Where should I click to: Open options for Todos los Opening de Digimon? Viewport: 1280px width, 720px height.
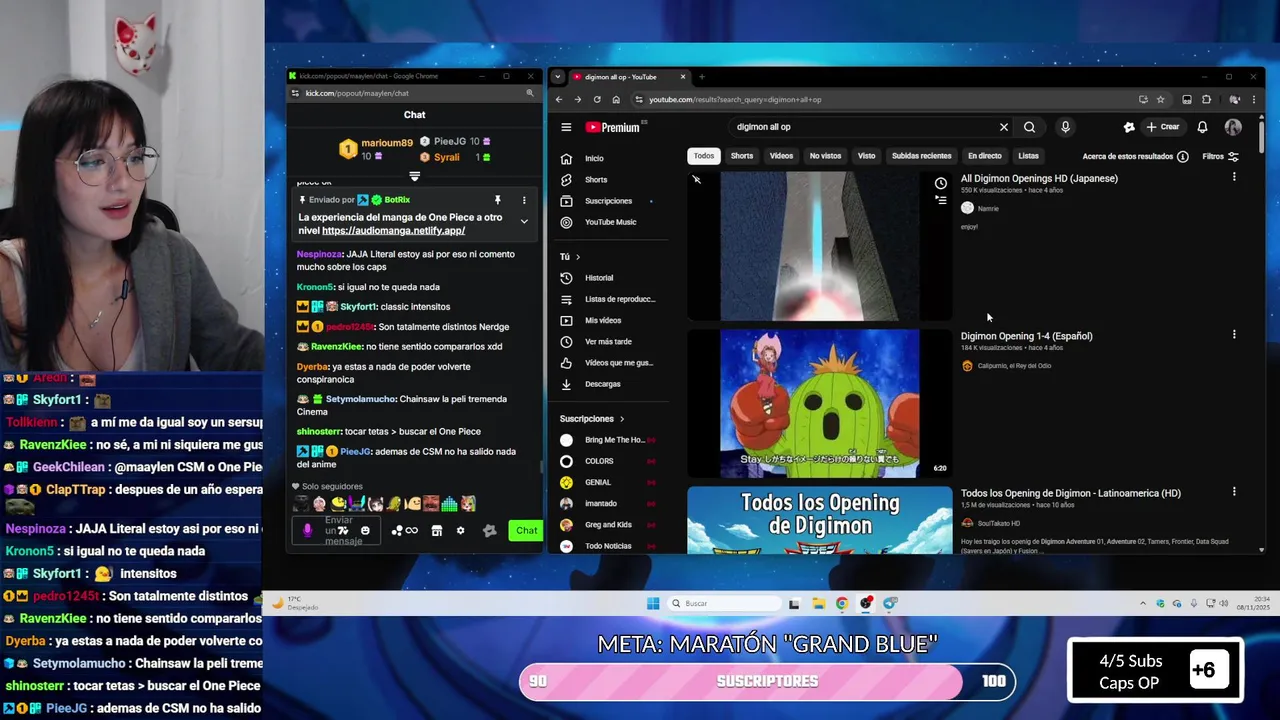1234,492
